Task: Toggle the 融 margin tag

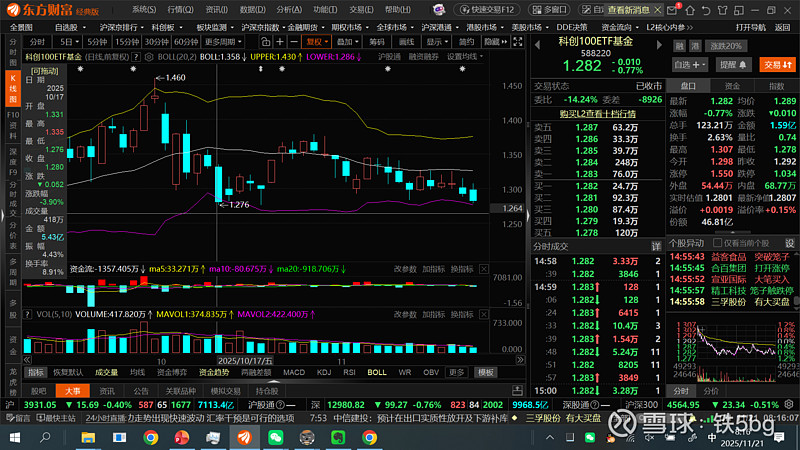Action: 679,46
